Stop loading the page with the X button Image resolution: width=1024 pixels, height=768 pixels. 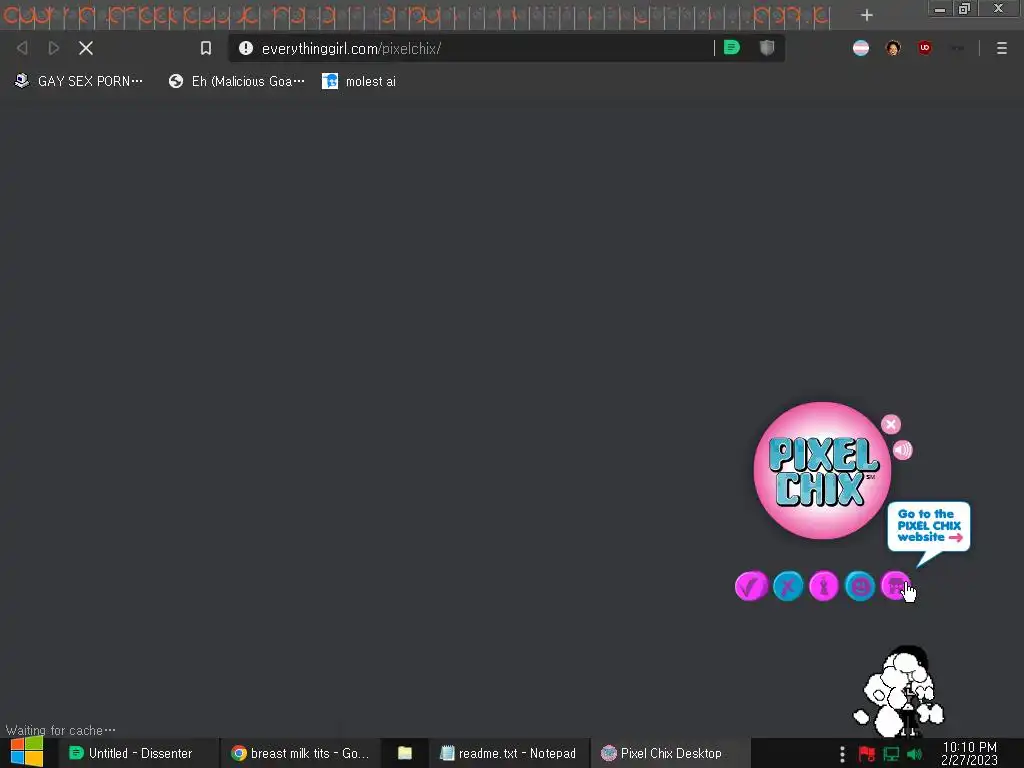coord(86,48)
